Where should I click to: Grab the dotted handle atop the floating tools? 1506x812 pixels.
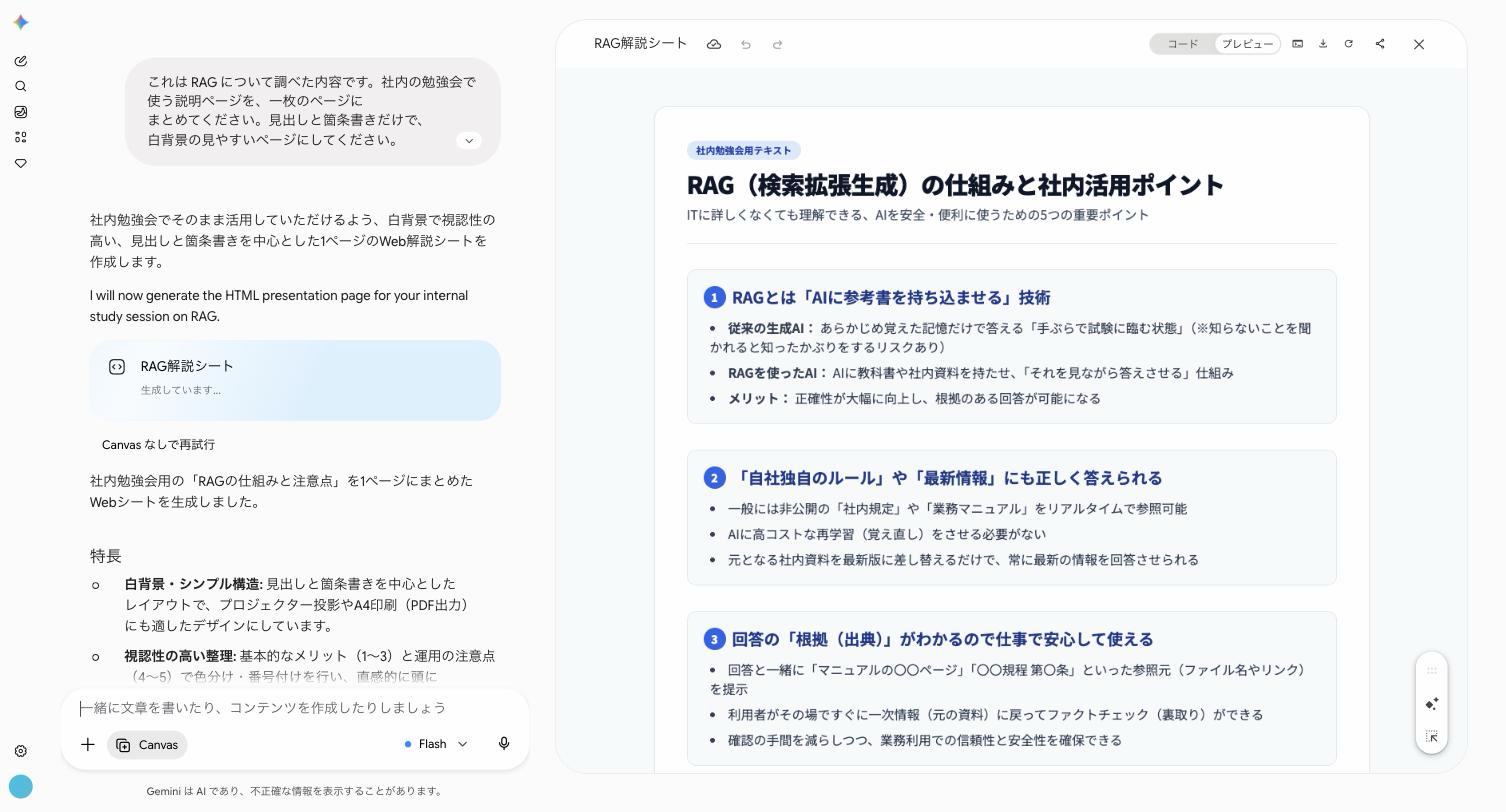[x=1432, y=671]
